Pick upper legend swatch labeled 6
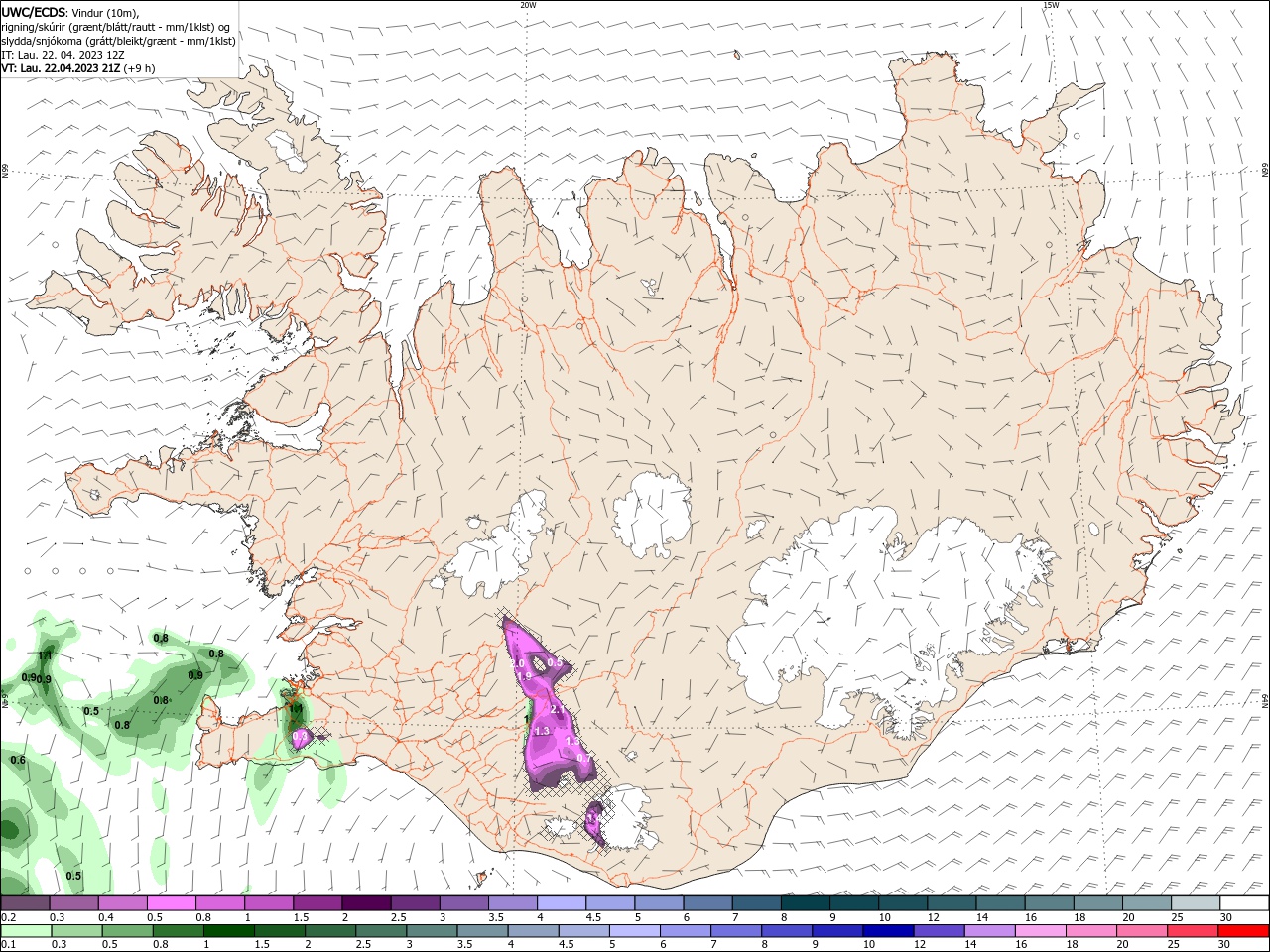 coord(708,903)
